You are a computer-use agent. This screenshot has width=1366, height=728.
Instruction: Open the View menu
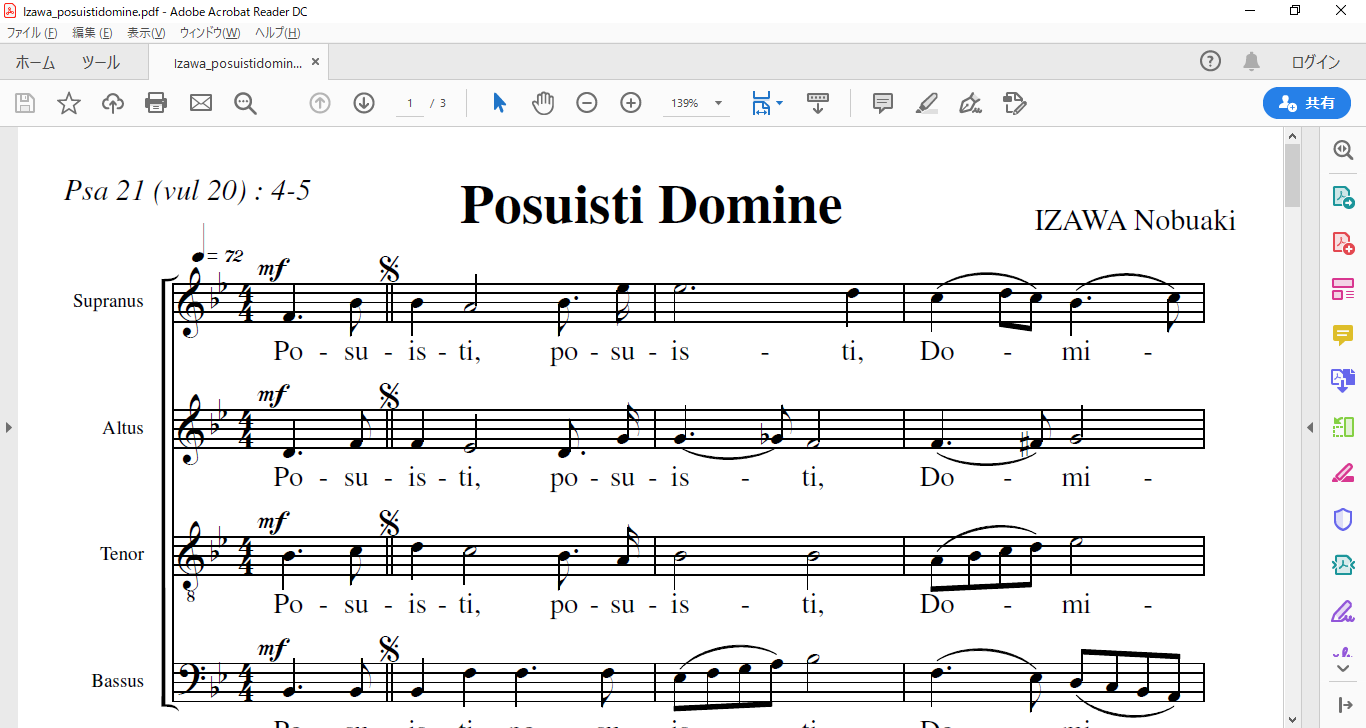(146, 33)
